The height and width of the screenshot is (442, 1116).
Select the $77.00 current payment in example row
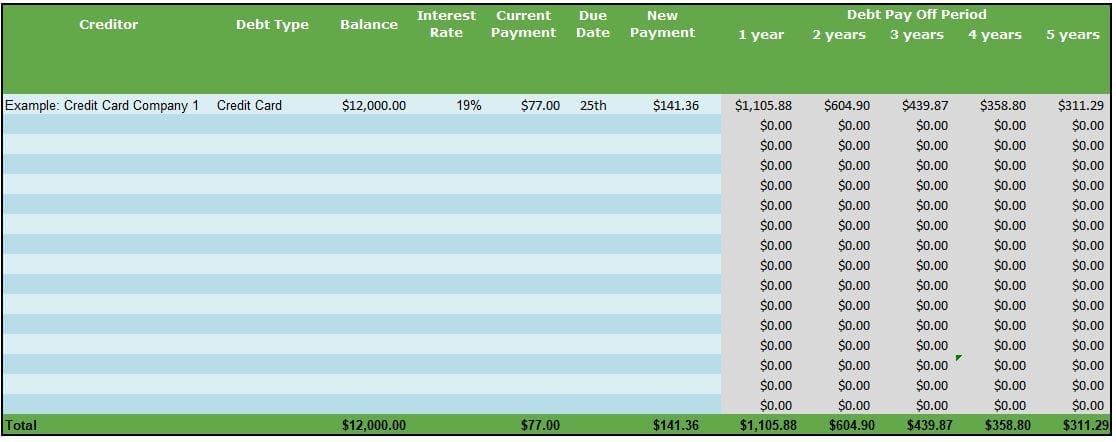pos(540,105)
